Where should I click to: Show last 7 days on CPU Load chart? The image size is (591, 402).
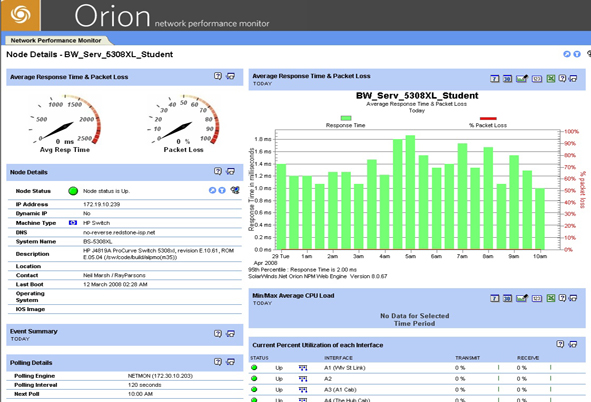click(x=495, y=298)
